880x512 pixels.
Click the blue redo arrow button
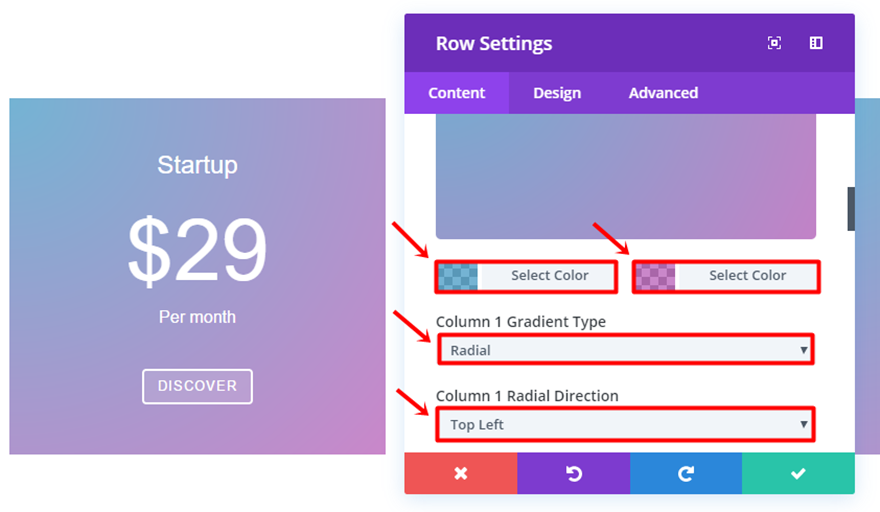pyautogui.click(x=685, y=473)
